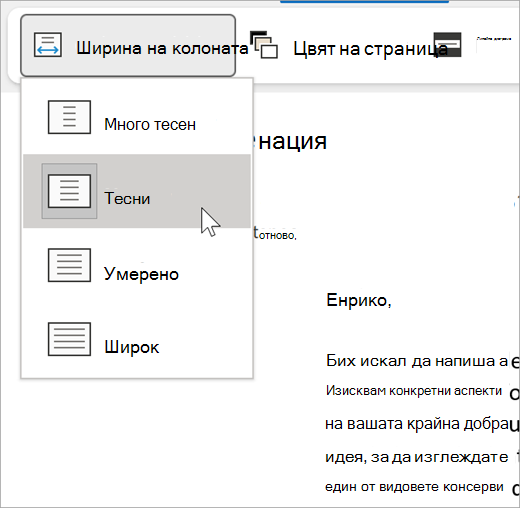Click the 'Умерено' column width thumbnail
Screen dimensions: 520x508
point(69,265)
